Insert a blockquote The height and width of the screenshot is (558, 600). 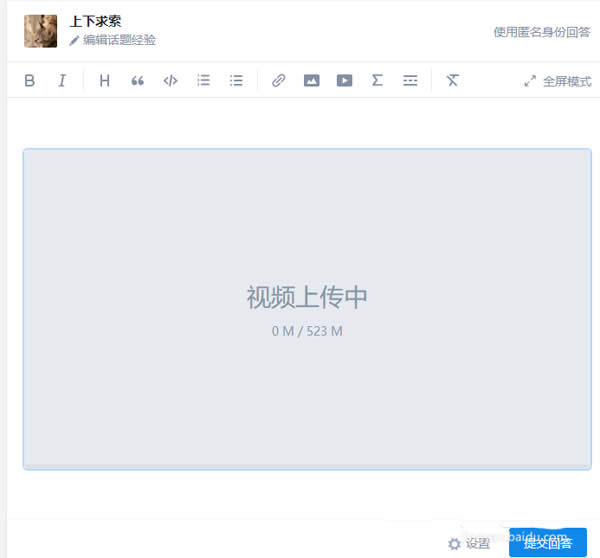137,80
